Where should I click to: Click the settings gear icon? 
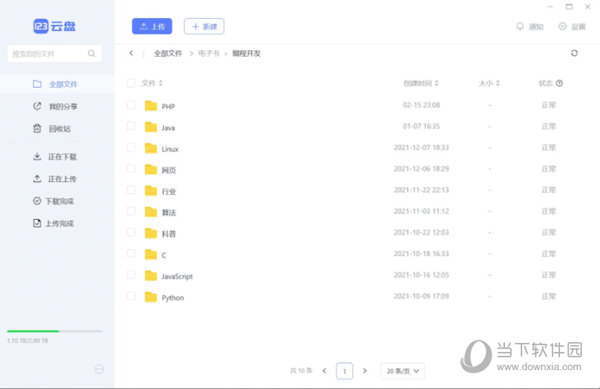click(x=562, y=26)
